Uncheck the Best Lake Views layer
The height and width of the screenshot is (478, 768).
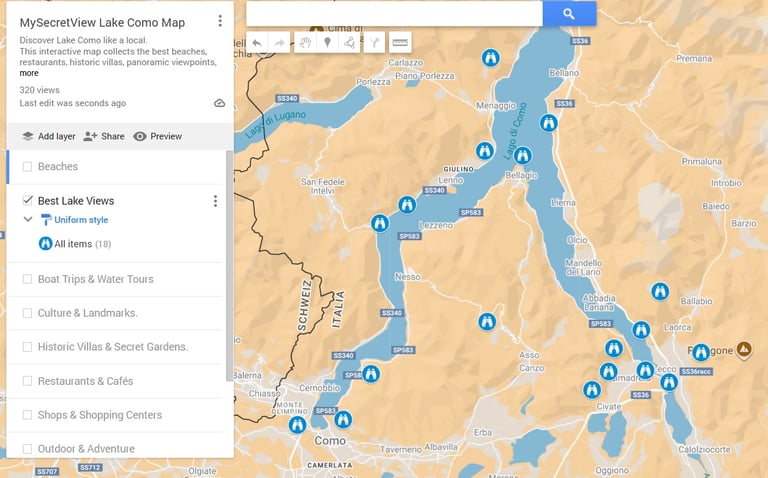27,200
